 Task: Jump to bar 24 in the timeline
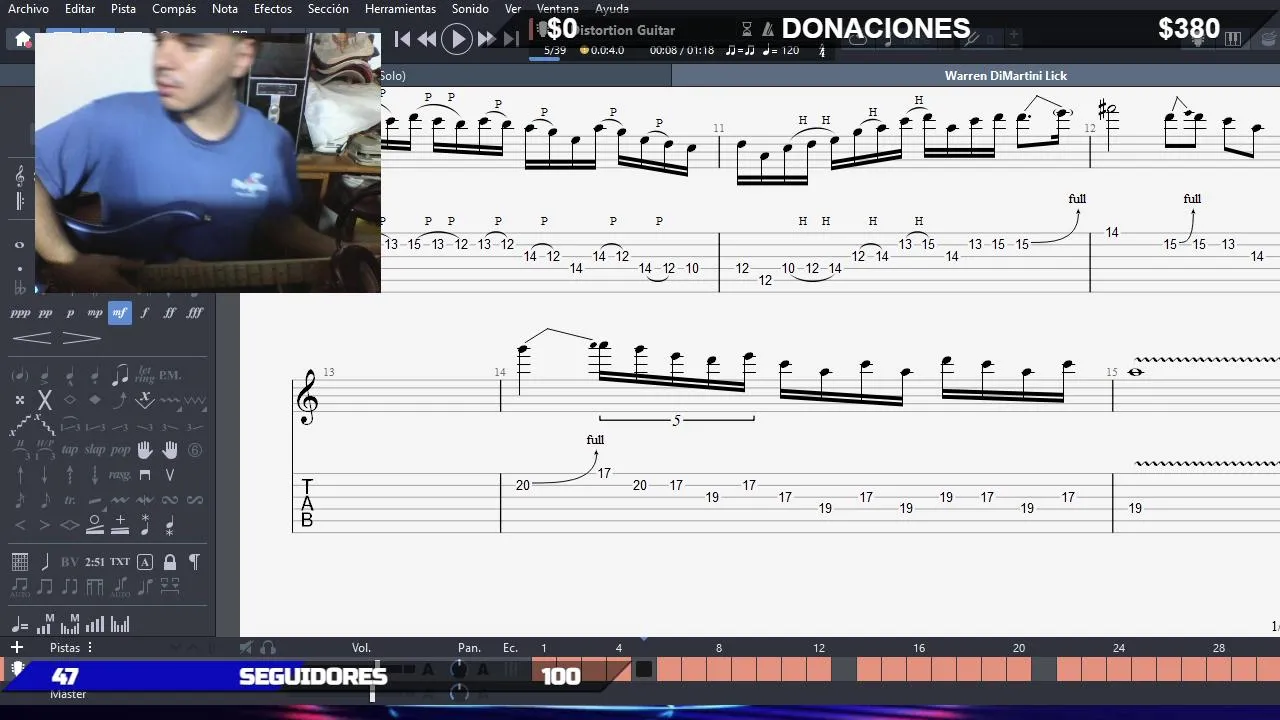[1119, 648]
